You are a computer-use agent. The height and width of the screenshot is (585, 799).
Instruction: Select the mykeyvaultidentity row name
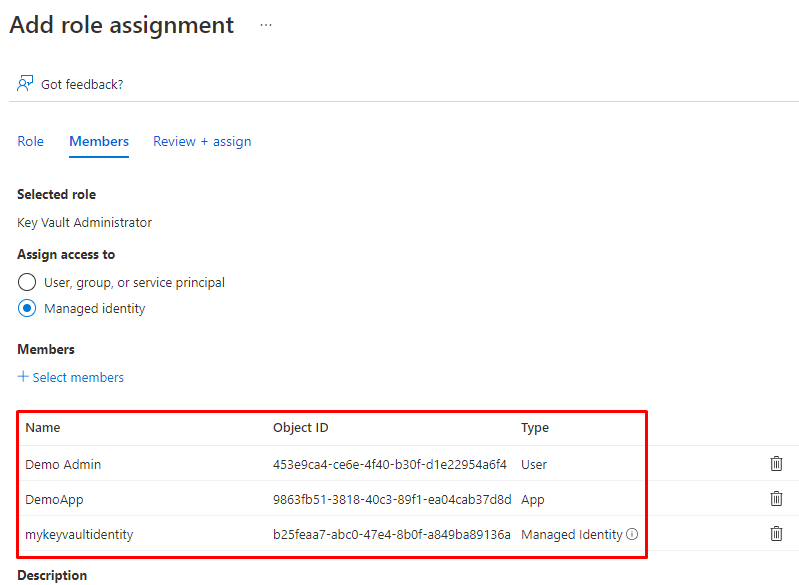(x=79, y=534)
